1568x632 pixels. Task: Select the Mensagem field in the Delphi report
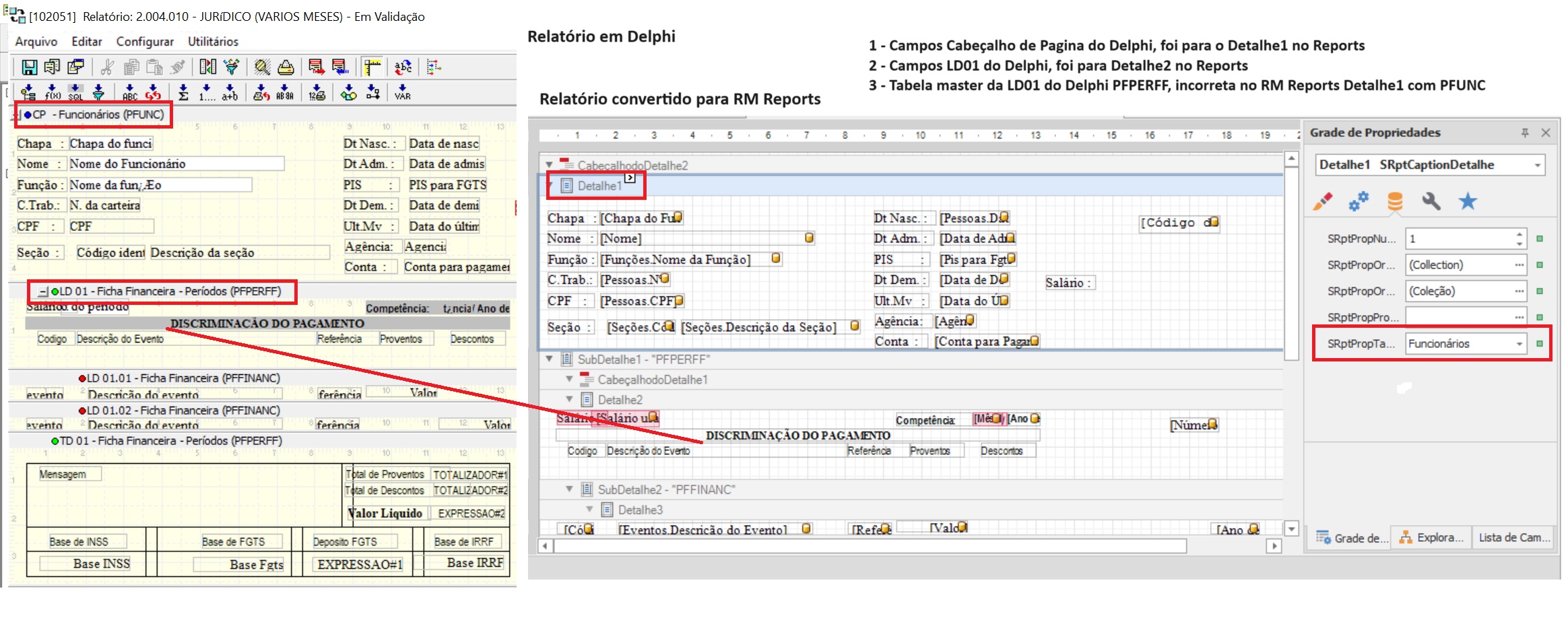click(x=69, y=475)
